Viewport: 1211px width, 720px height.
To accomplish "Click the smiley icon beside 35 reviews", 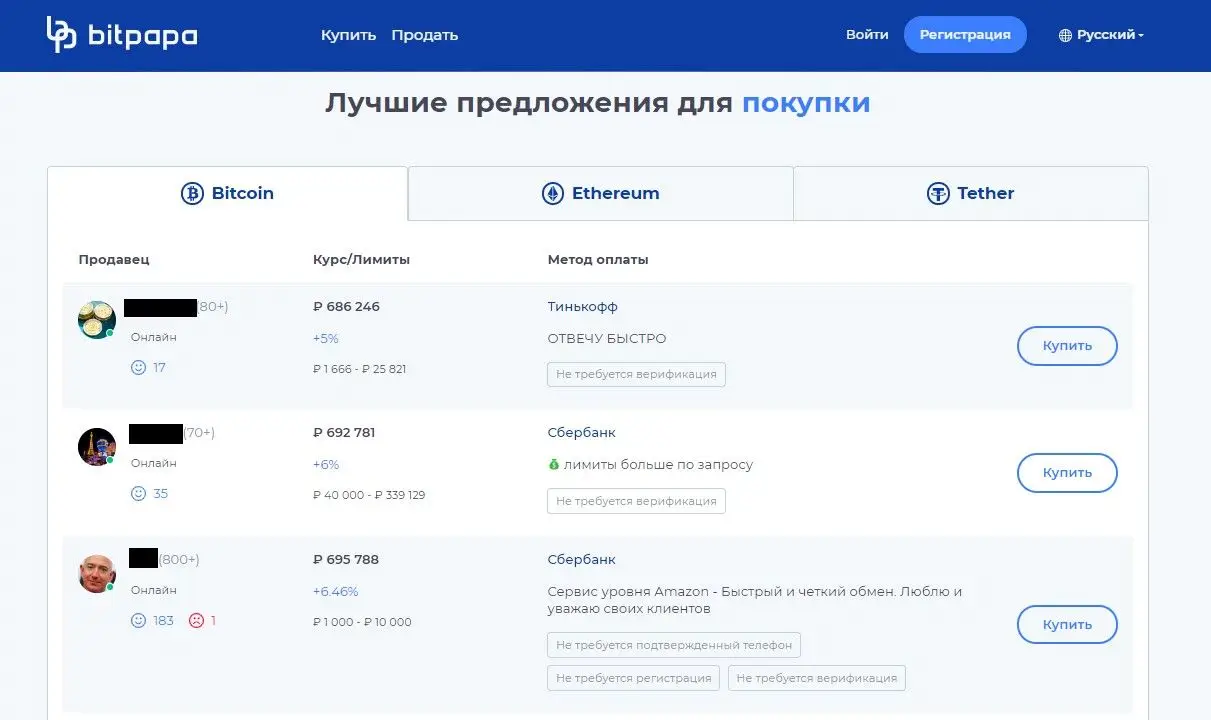I will 138,493.
